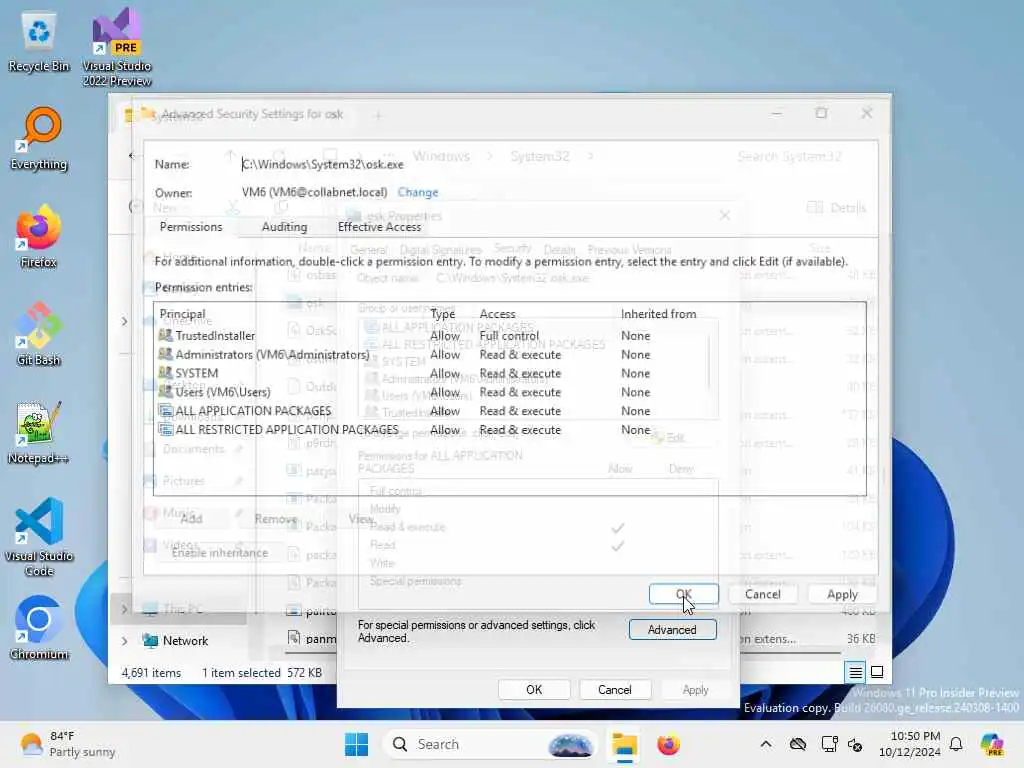
Task: Open the weather widget on taskbar
Action: 67,744
